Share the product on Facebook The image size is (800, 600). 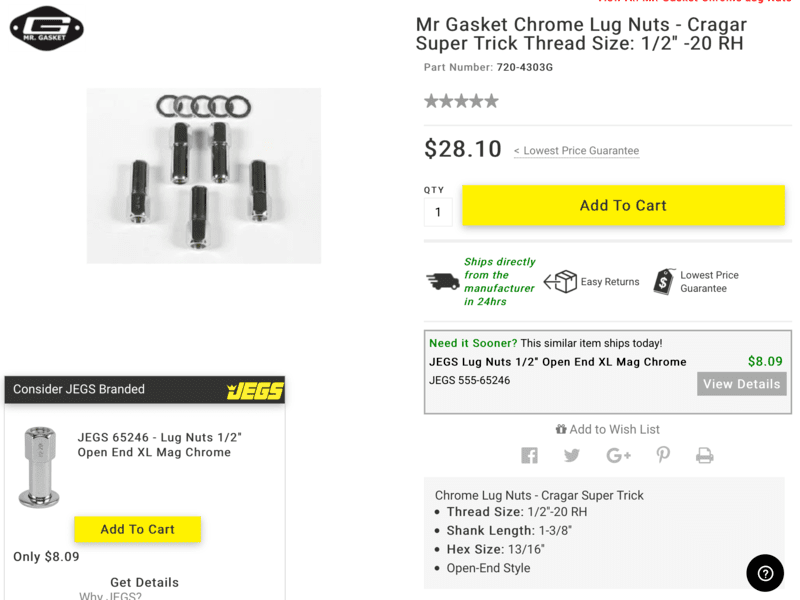click(x=529, y=456)
